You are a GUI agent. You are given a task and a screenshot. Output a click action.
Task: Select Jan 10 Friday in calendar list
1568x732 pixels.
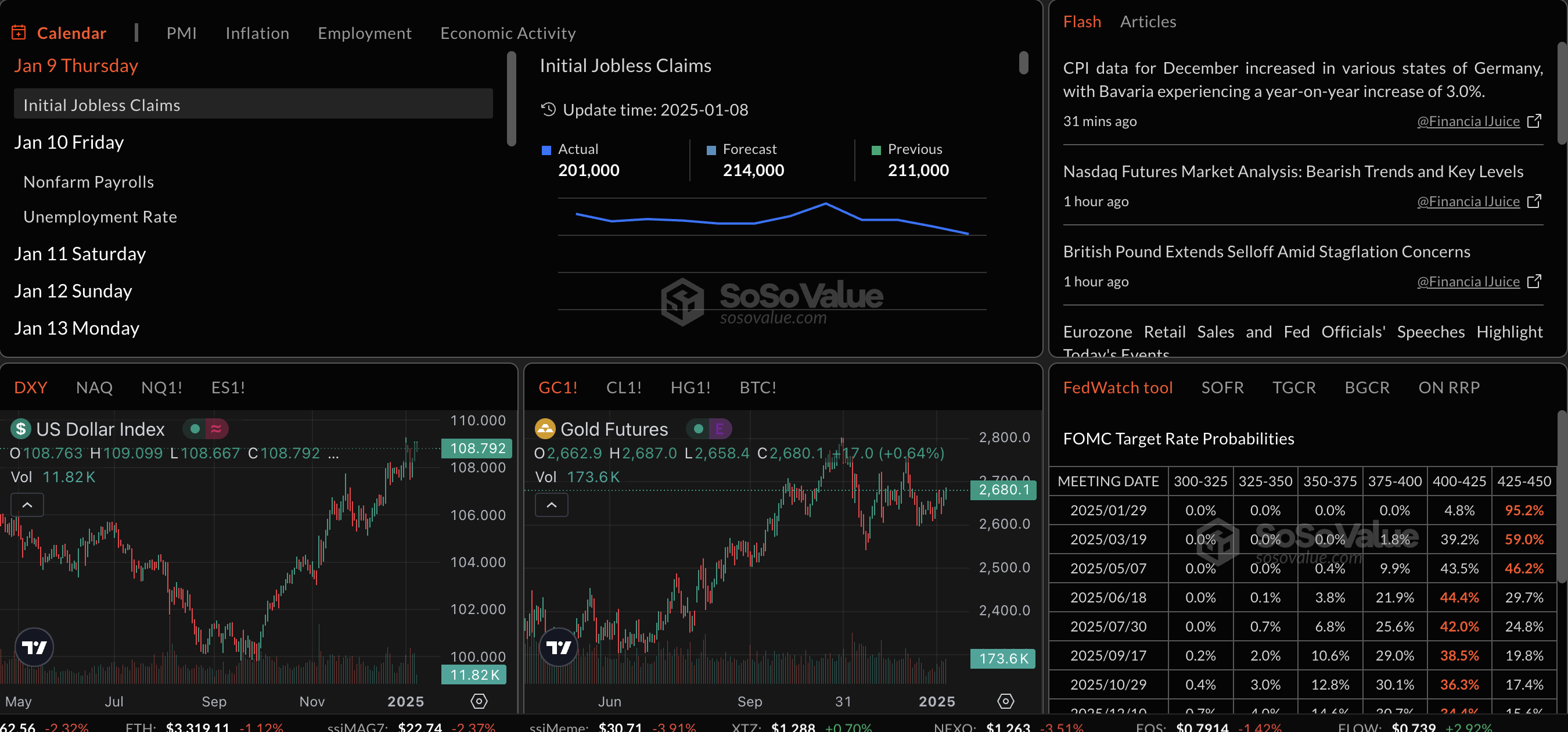click(69, 142)
